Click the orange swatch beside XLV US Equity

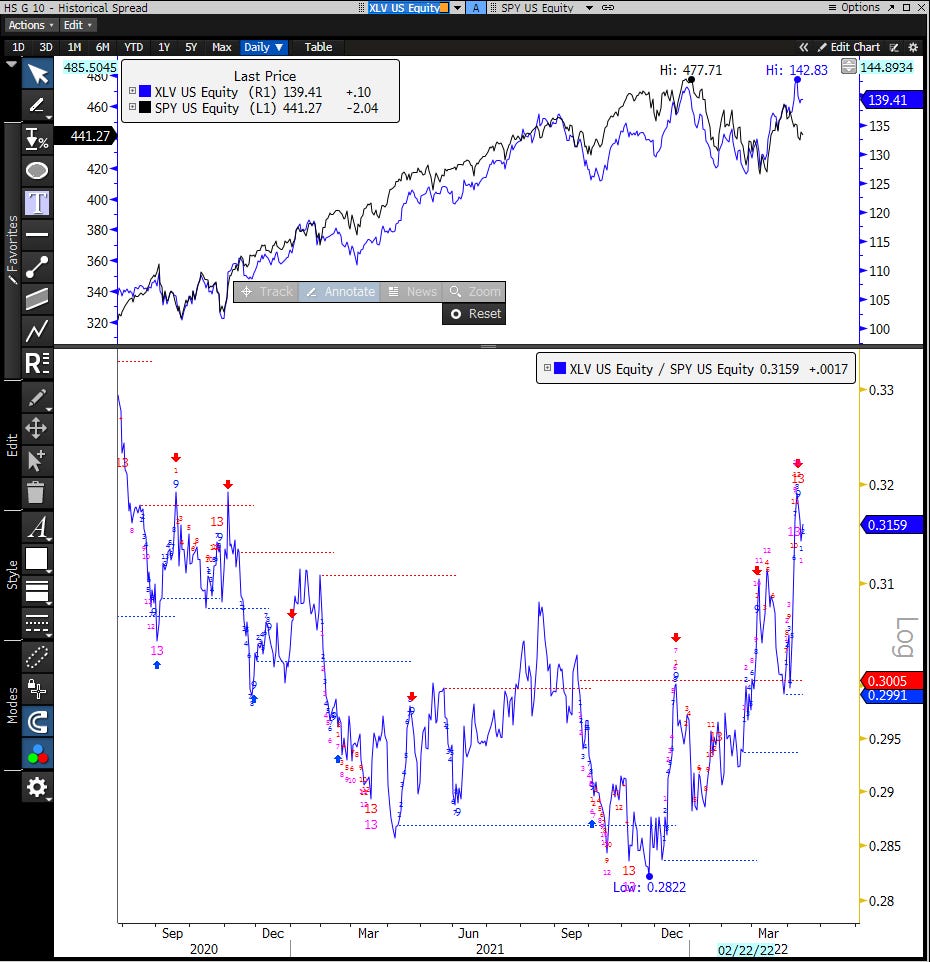click(444, 7)
